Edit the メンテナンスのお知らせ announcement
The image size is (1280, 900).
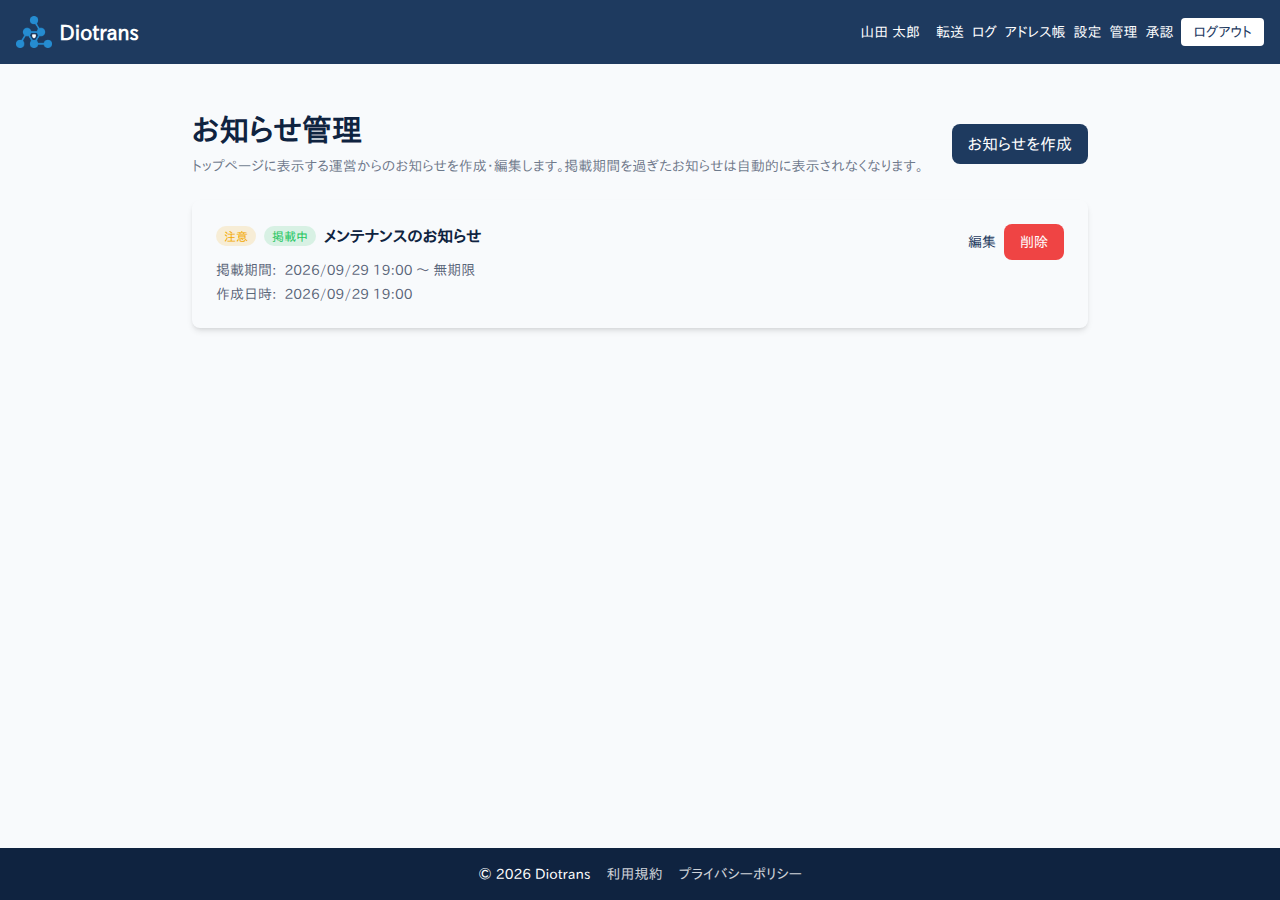[x=982, y=242]
